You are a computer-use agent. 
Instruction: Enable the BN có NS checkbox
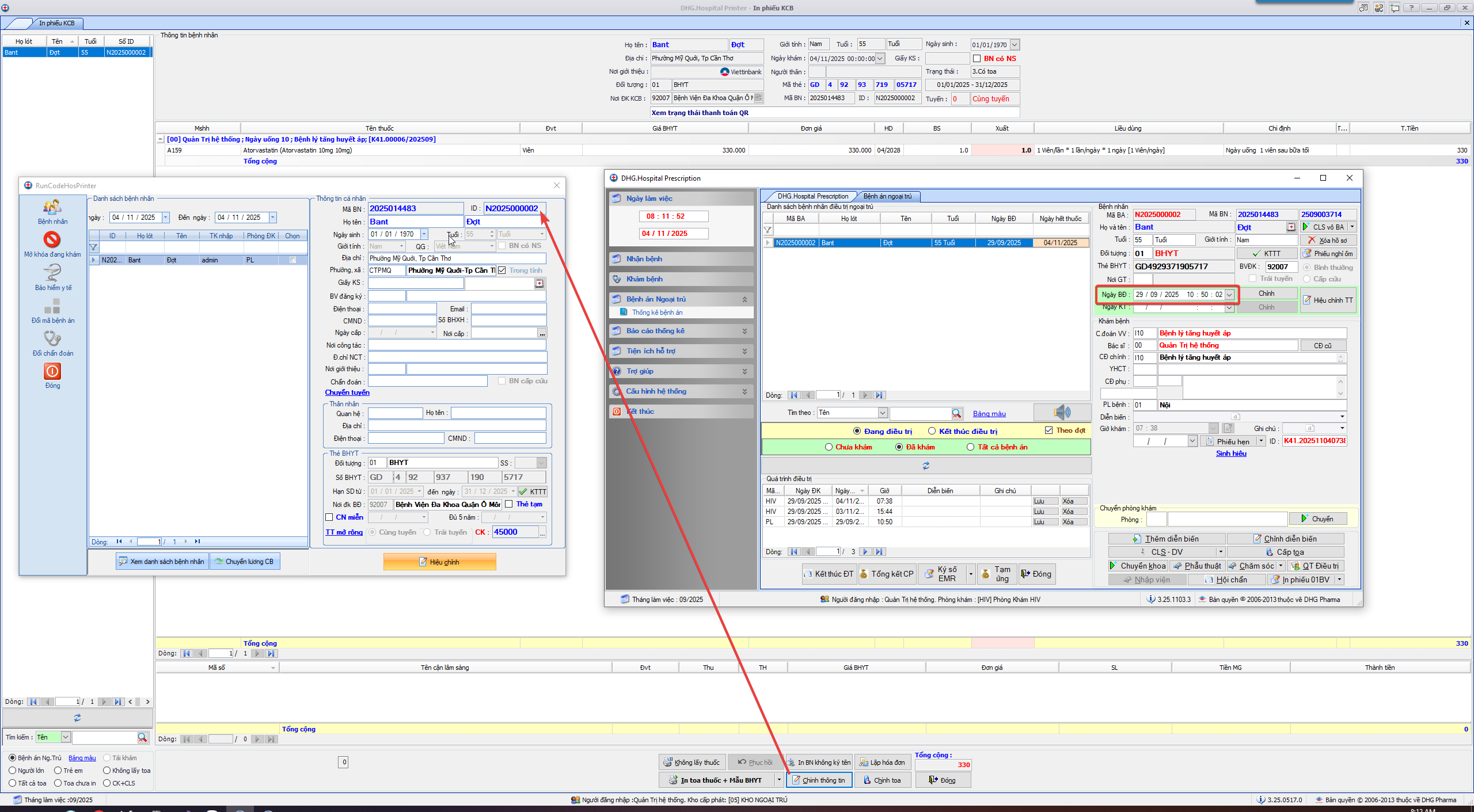click(977, 59)
